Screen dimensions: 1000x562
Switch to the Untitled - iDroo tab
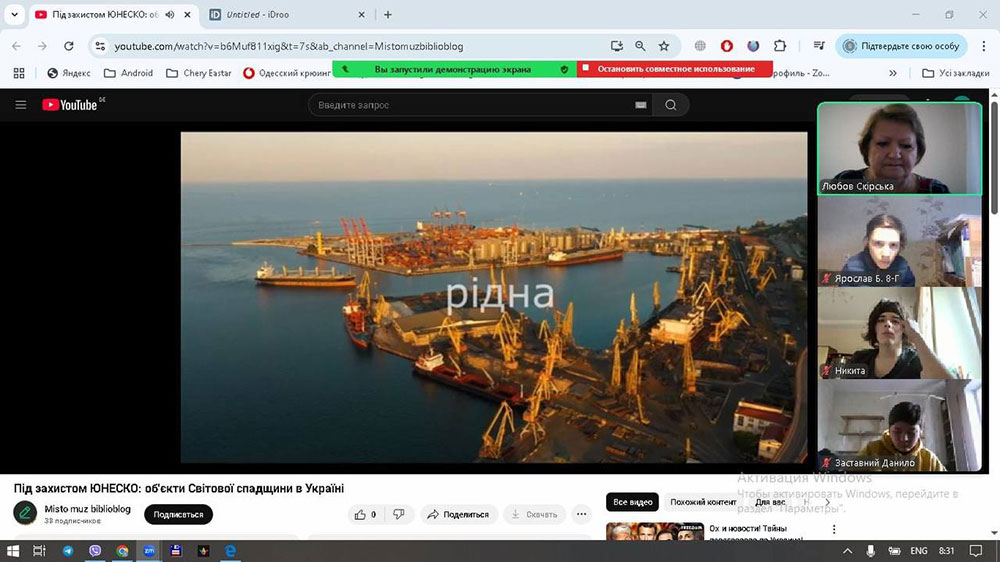click(286, 14)
